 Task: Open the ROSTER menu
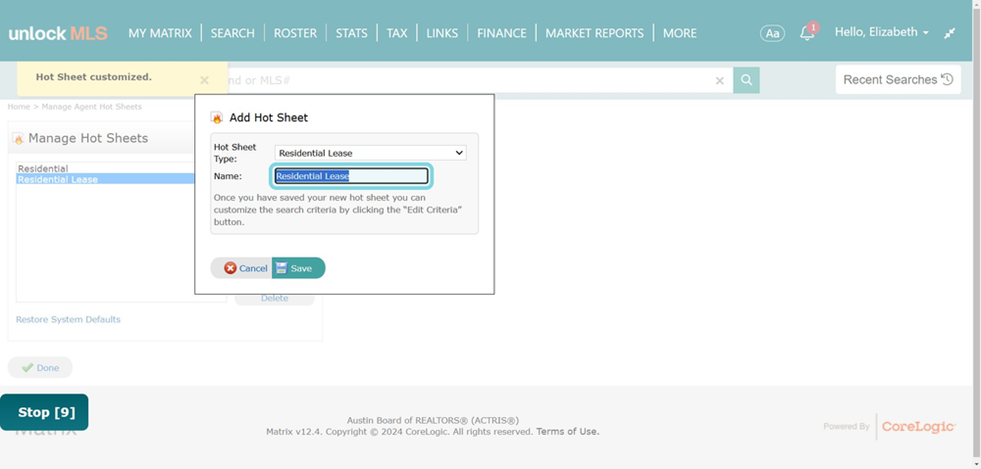pyautogui.click(x=295, y=33)
